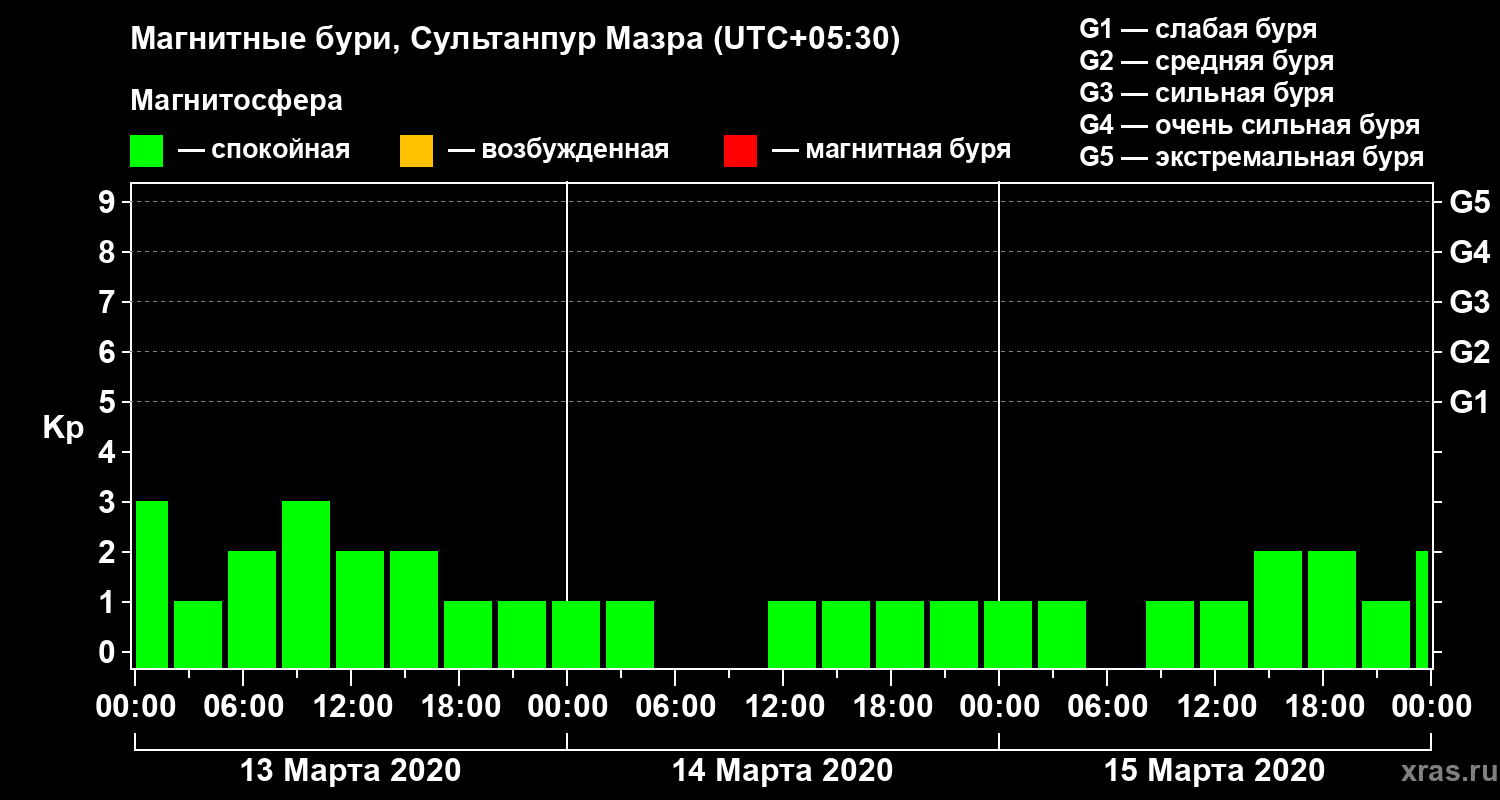Click the narrow Kp 3 bar starting 13 March

[152, 584]
